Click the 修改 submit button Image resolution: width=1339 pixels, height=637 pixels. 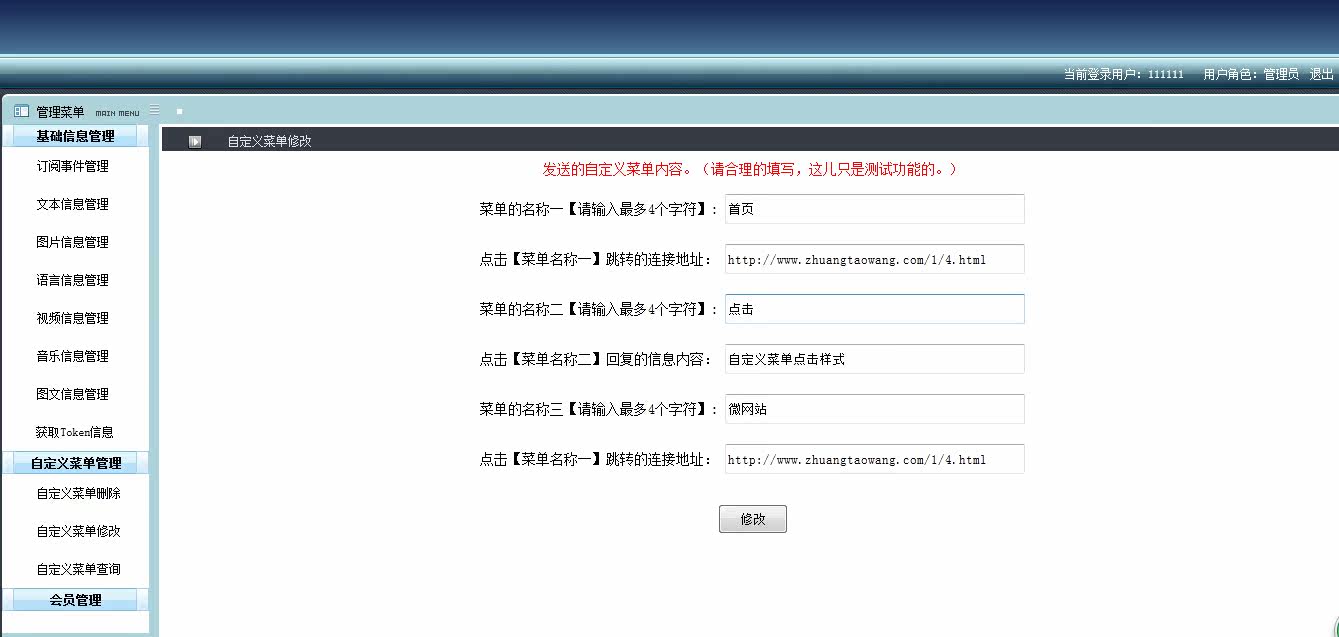[x=752, y=519]
